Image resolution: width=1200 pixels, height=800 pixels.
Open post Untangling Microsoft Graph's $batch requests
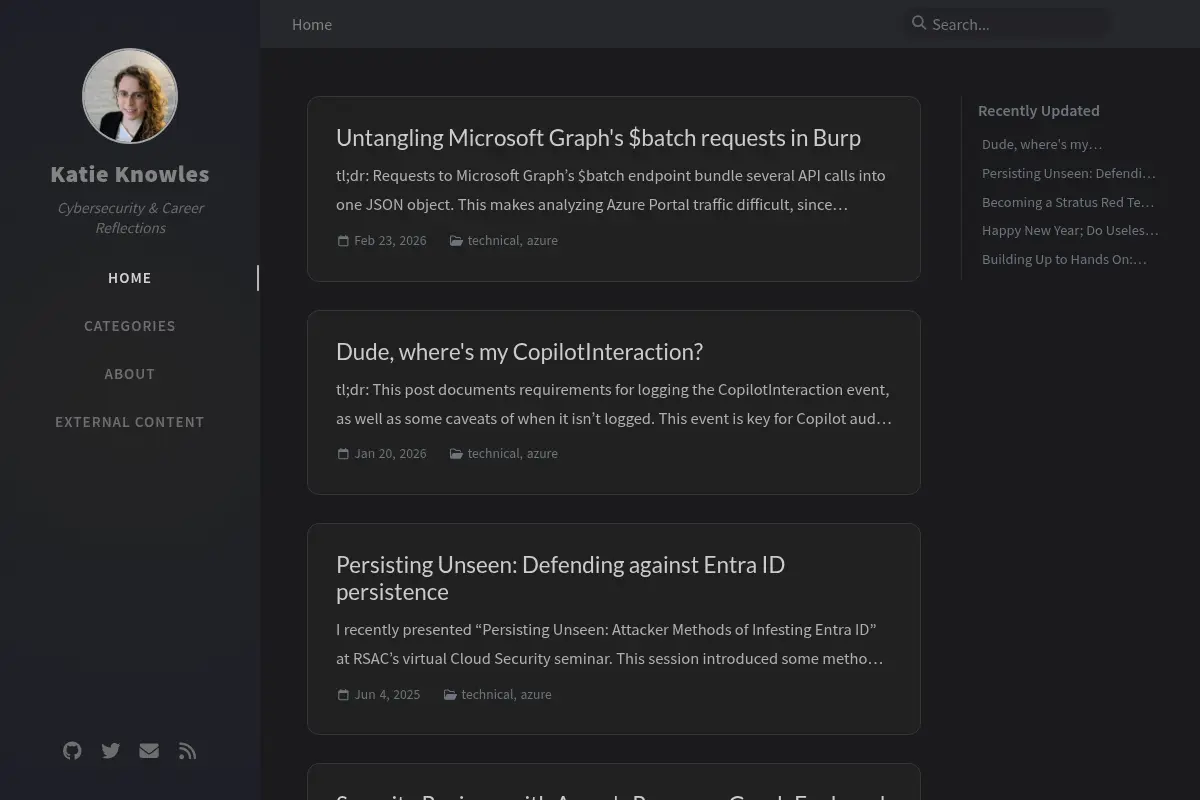pyautogui.click(x=598, y=138)
